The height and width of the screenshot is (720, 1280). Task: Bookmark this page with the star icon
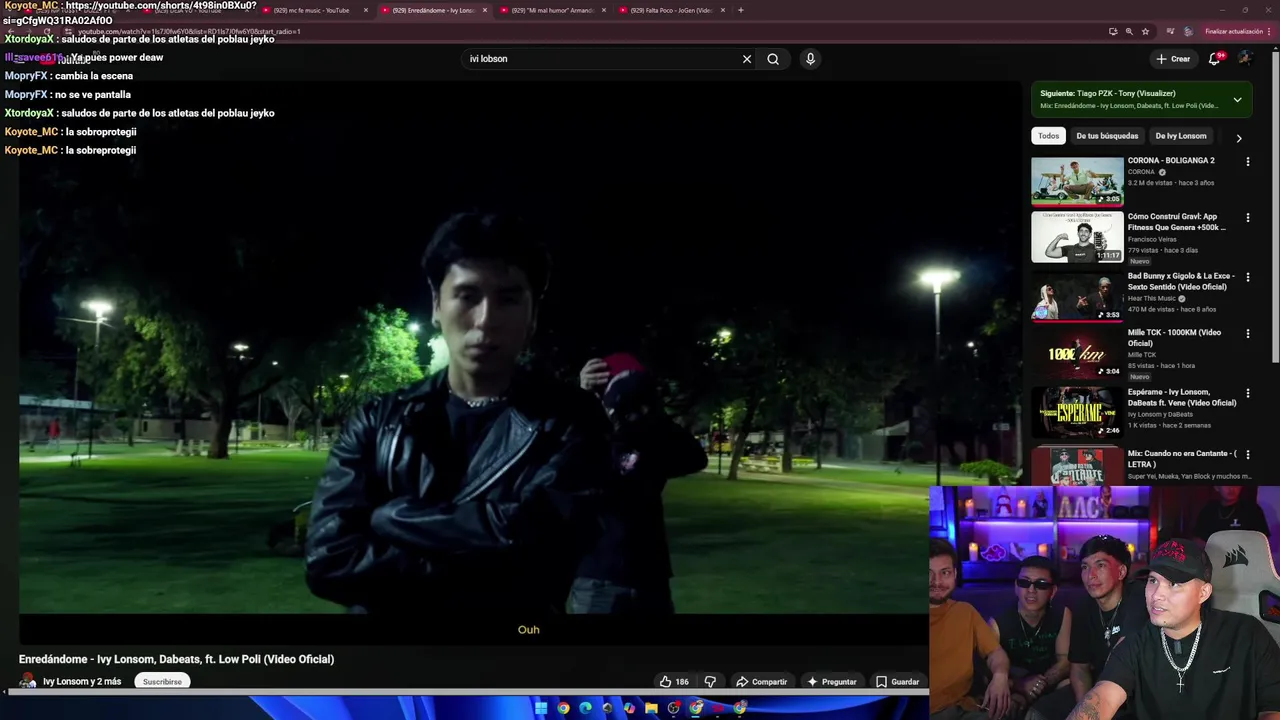tap(1145, 31)
